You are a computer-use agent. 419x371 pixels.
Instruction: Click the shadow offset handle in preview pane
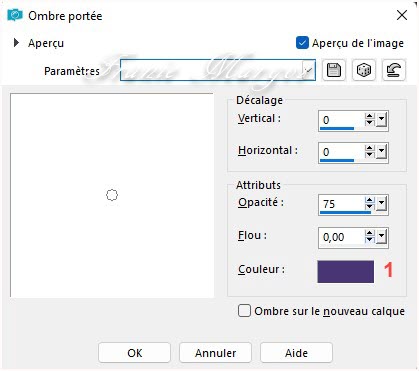[x=112, y=195]
